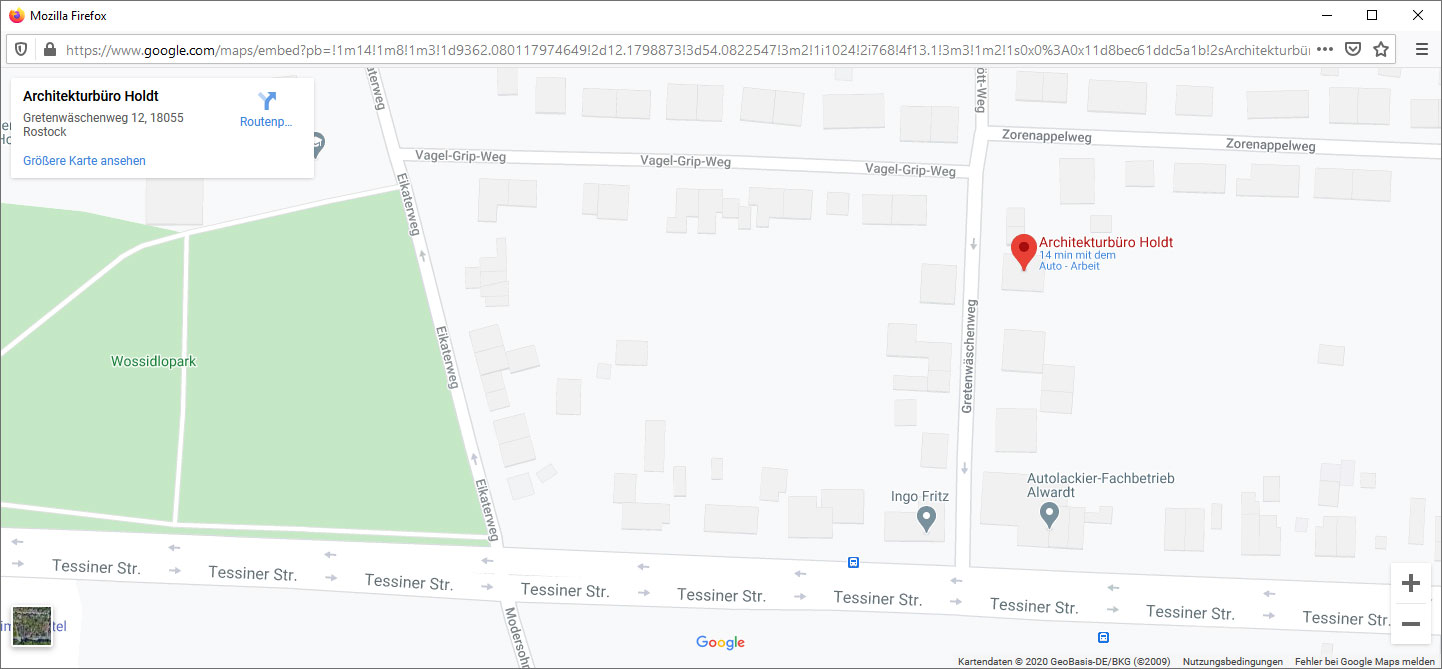Click the Google logo at map bottom
The image size is (1442, 669).
pyautogui.click(x=720, y=642)
